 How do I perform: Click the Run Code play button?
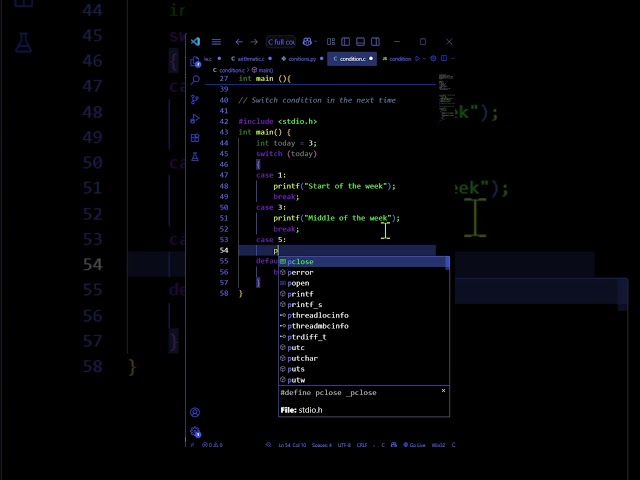pyautogui.click(x=418, y=59)
